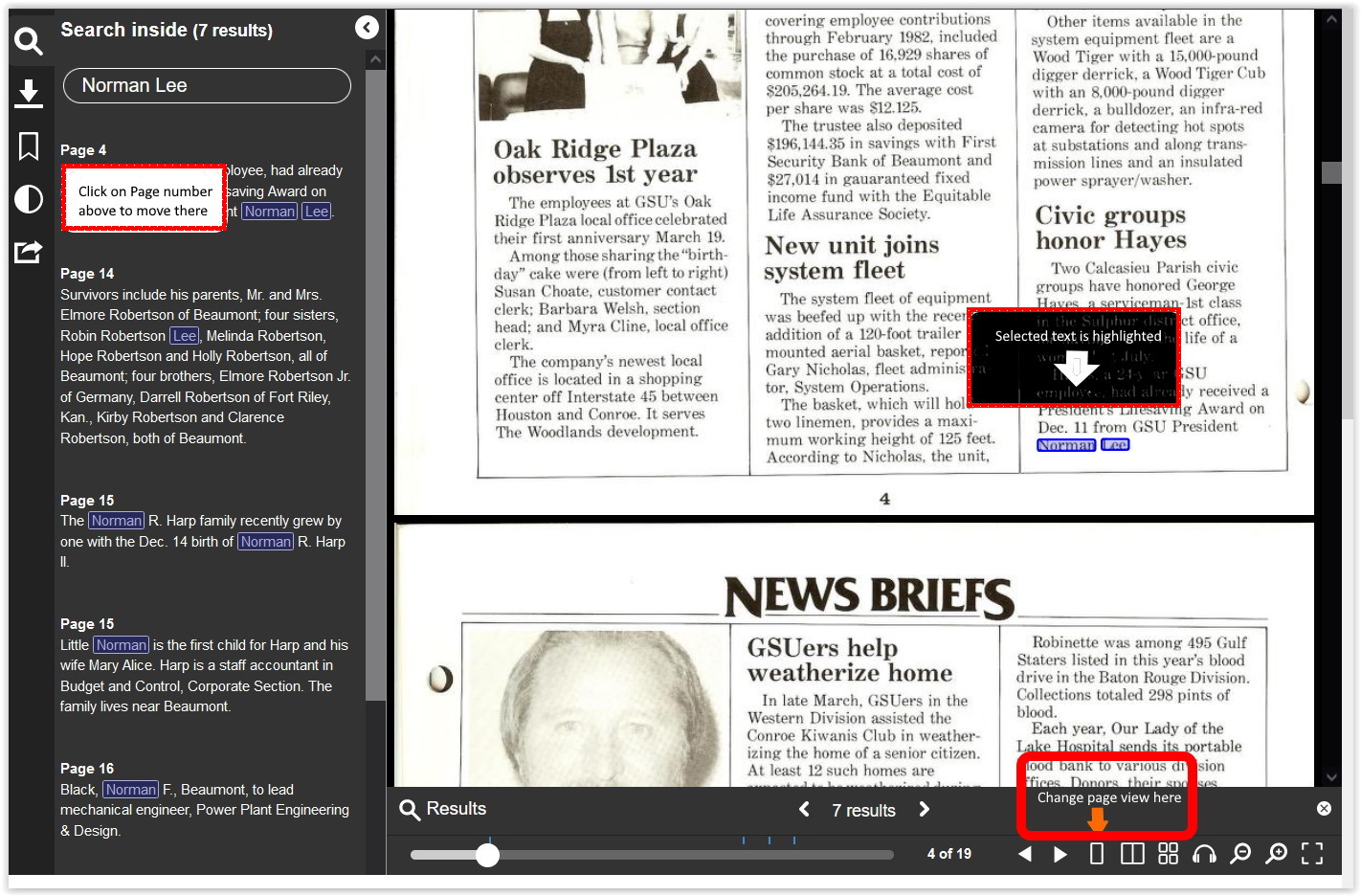The height and width of the screenshot is (896, 1361).
Task: Jump to the Page 16 search result
Action: [87, 769]
